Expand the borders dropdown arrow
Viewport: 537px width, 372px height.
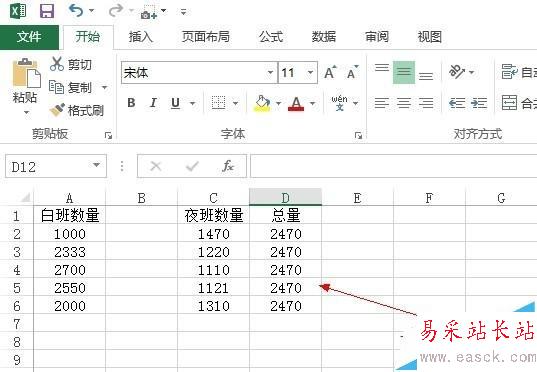(236, 103)
